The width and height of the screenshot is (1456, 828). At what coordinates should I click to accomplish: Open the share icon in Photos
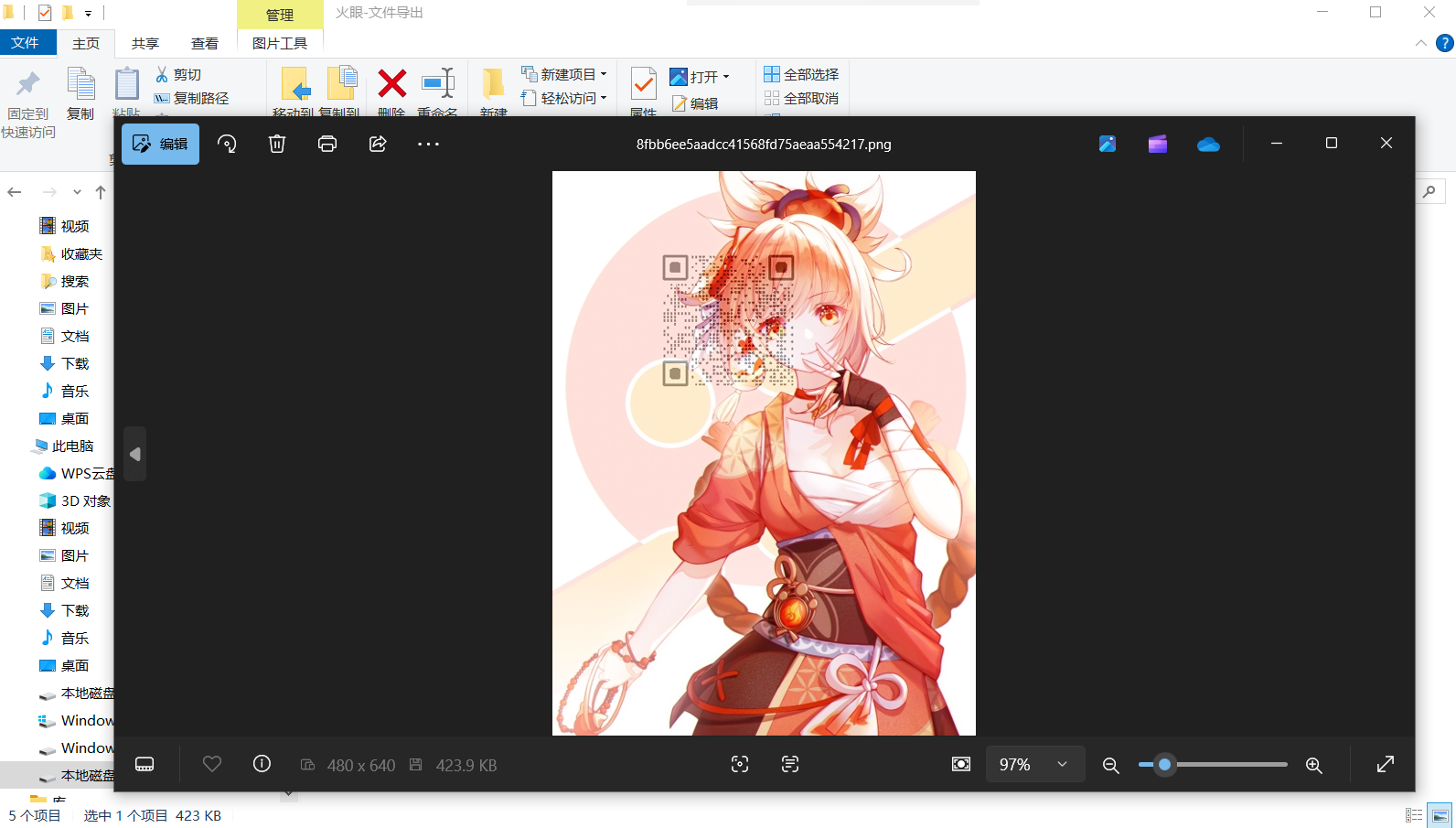378,144
